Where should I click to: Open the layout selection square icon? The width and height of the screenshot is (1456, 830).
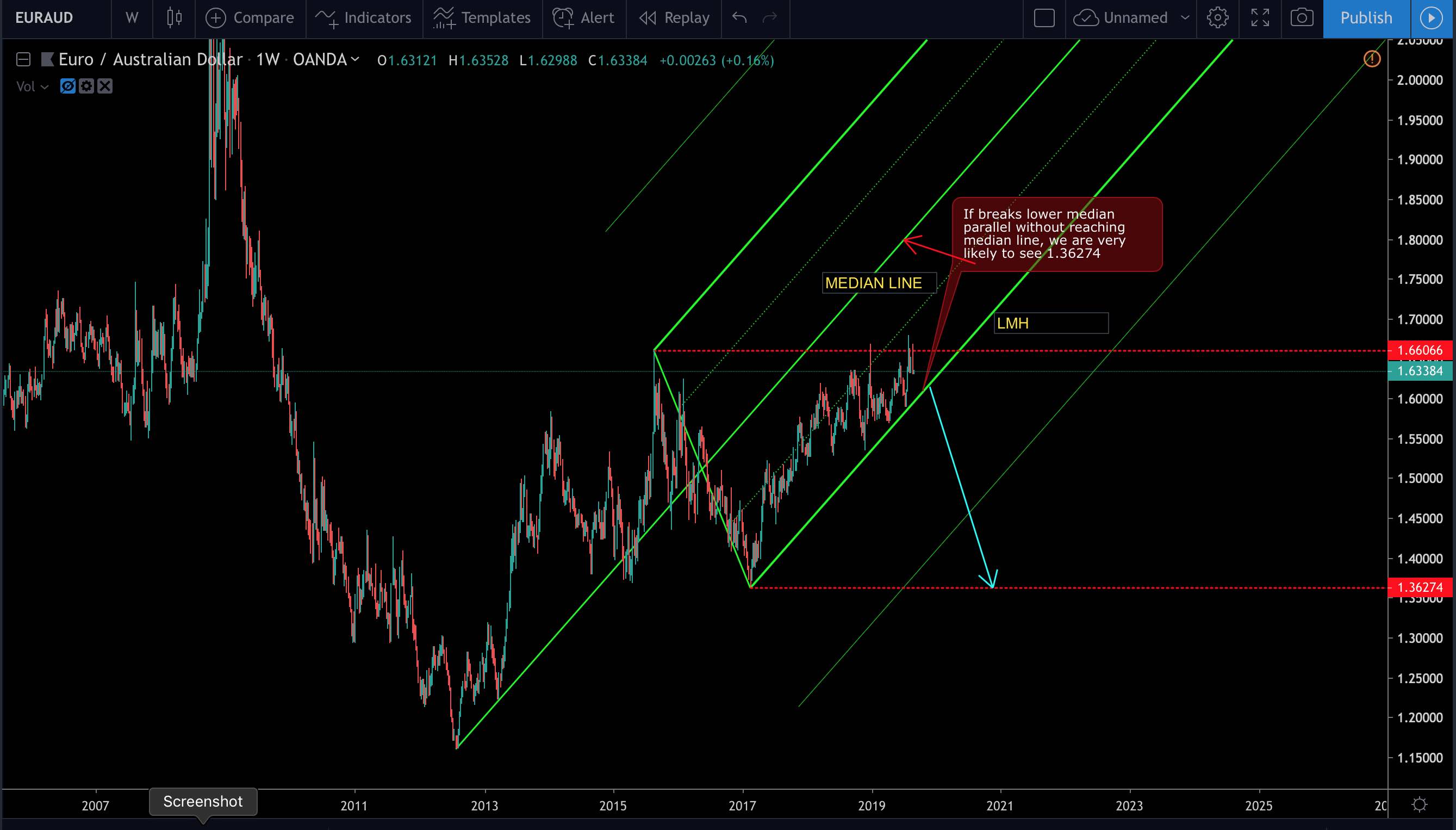coord(1044,17)
